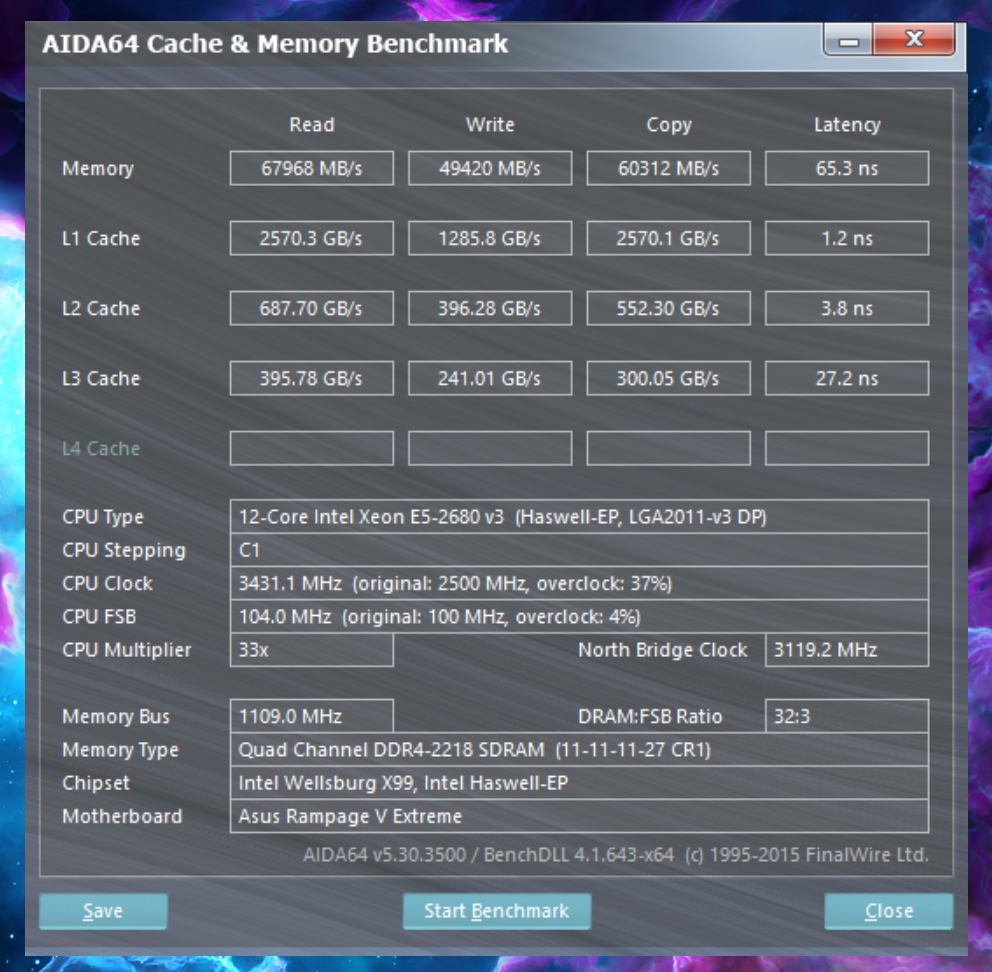Select the Memory Bus value 1109.0 MHz
The width and height of the screenshot is (992, 972).
[x=311, y=716]
